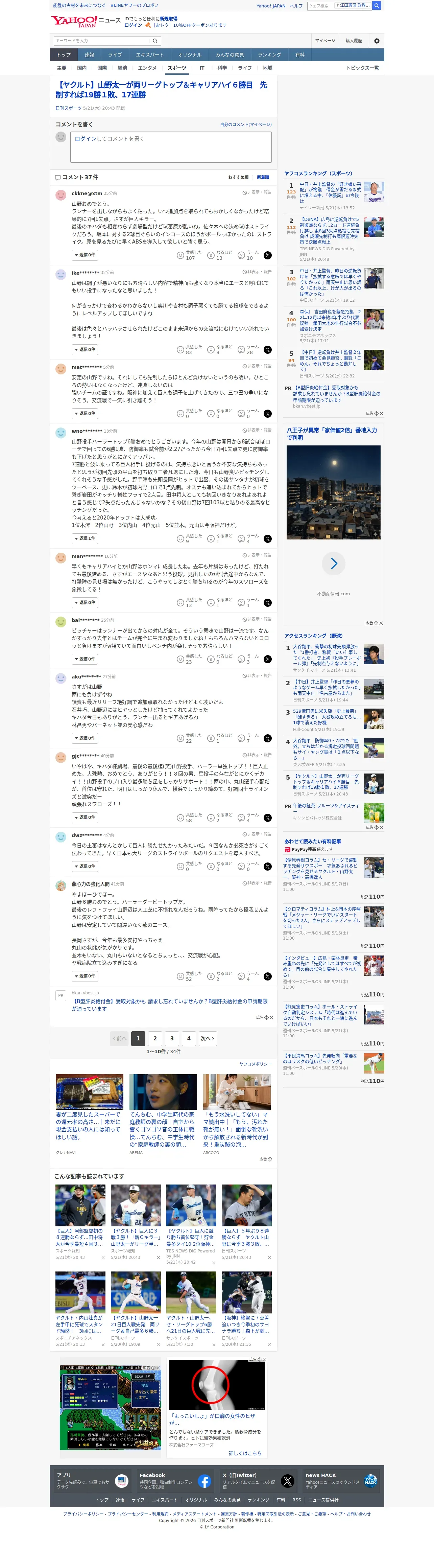Share 燕心力の強化人間 comment via X icon
The width and height of the screenshot is (434, 1568).
267,976
